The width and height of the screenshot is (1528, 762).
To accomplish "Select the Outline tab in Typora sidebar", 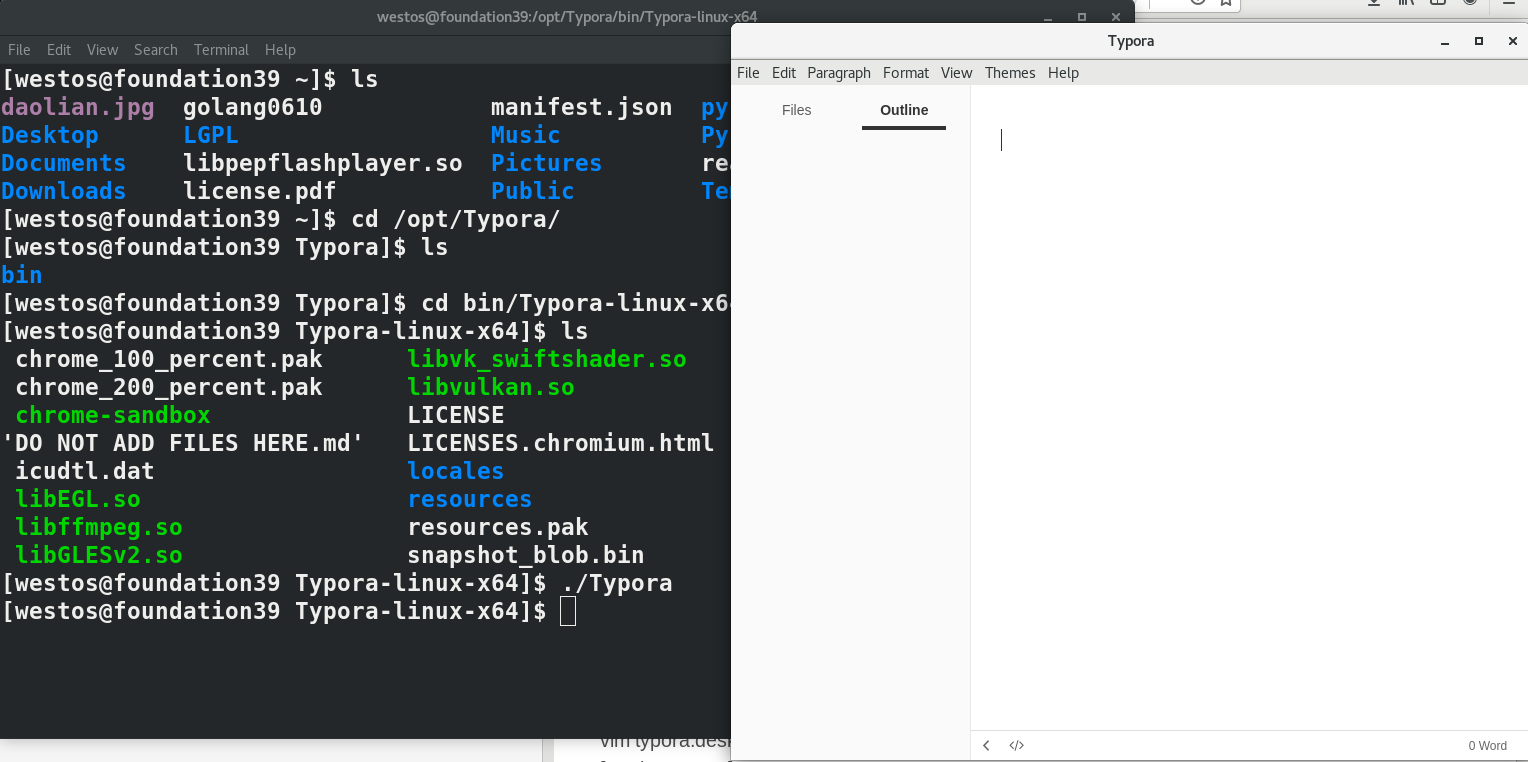I will pyautogui.click(x=903, y=110).
